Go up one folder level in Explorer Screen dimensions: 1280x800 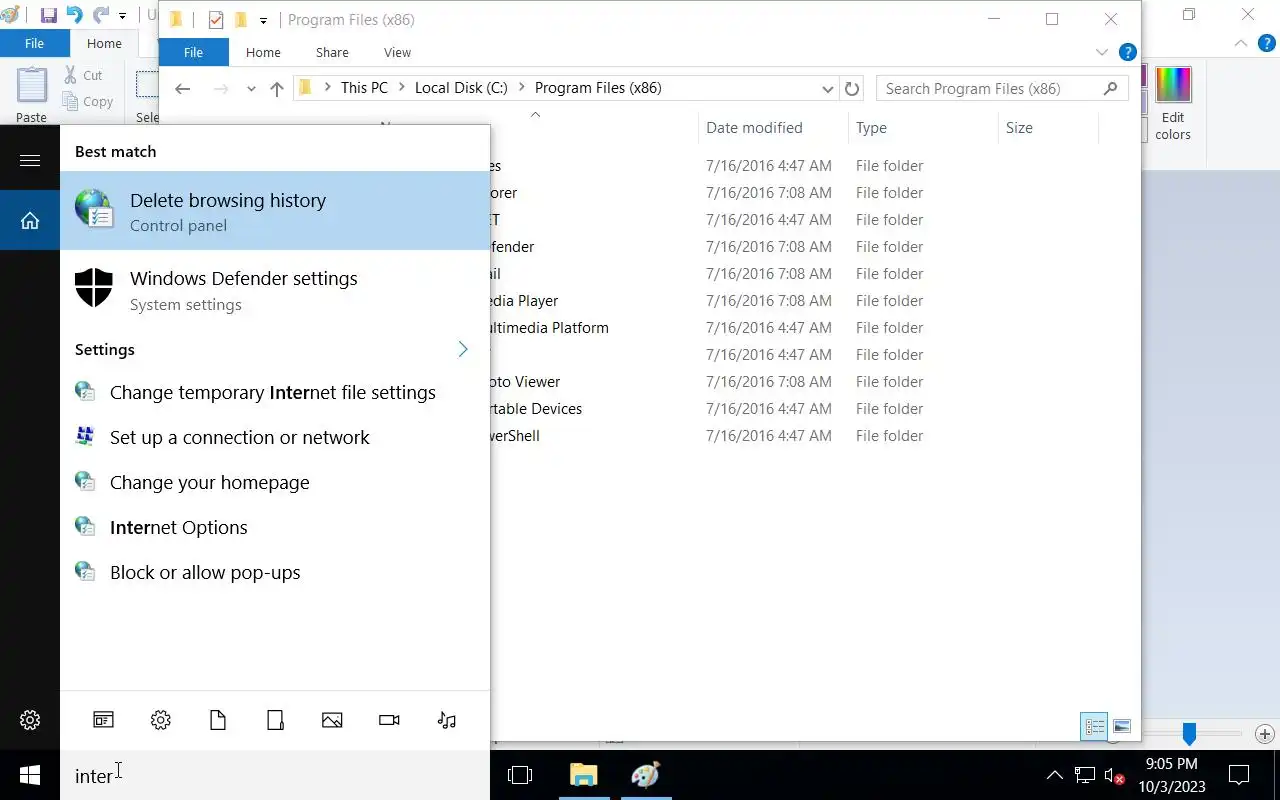coord(277,89)
